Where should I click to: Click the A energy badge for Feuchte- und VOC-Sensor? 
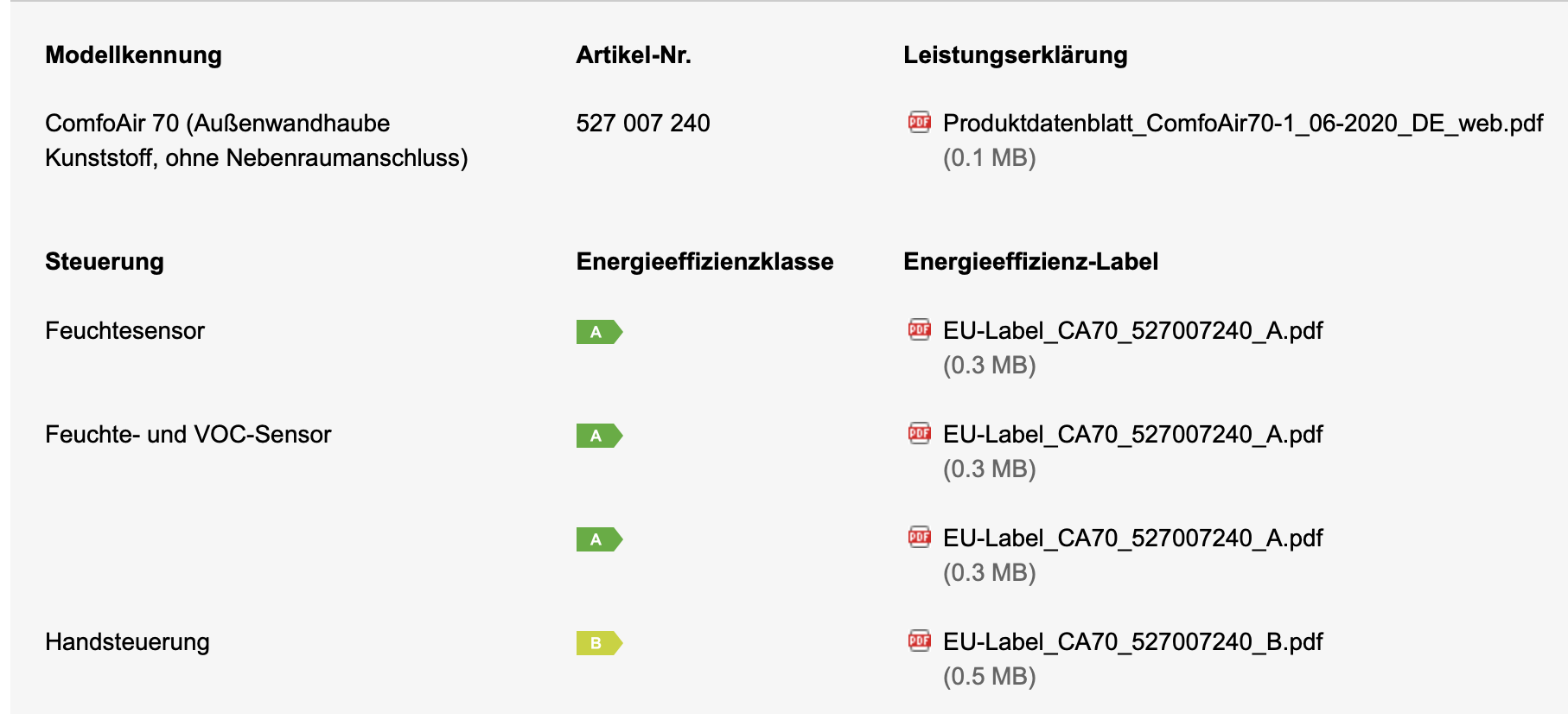click(599, 436)
